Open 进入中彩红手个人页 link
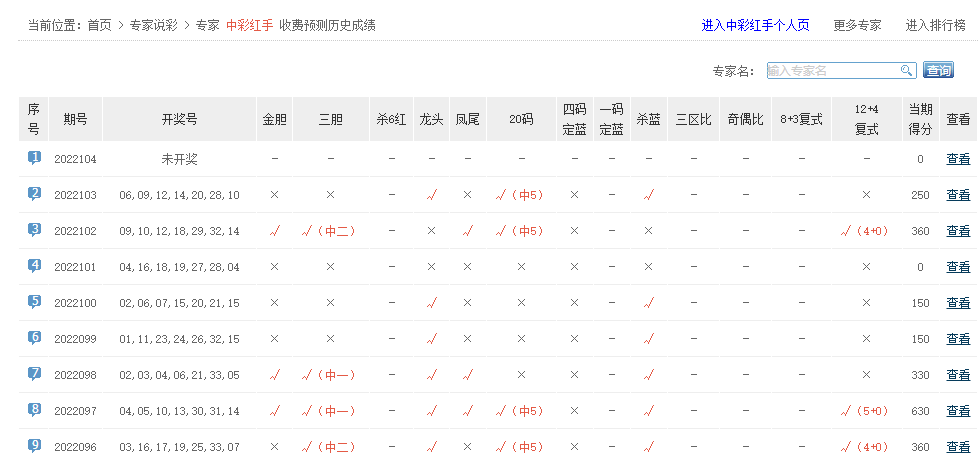This screenshot has height=459, width=978. click(755, 25)
